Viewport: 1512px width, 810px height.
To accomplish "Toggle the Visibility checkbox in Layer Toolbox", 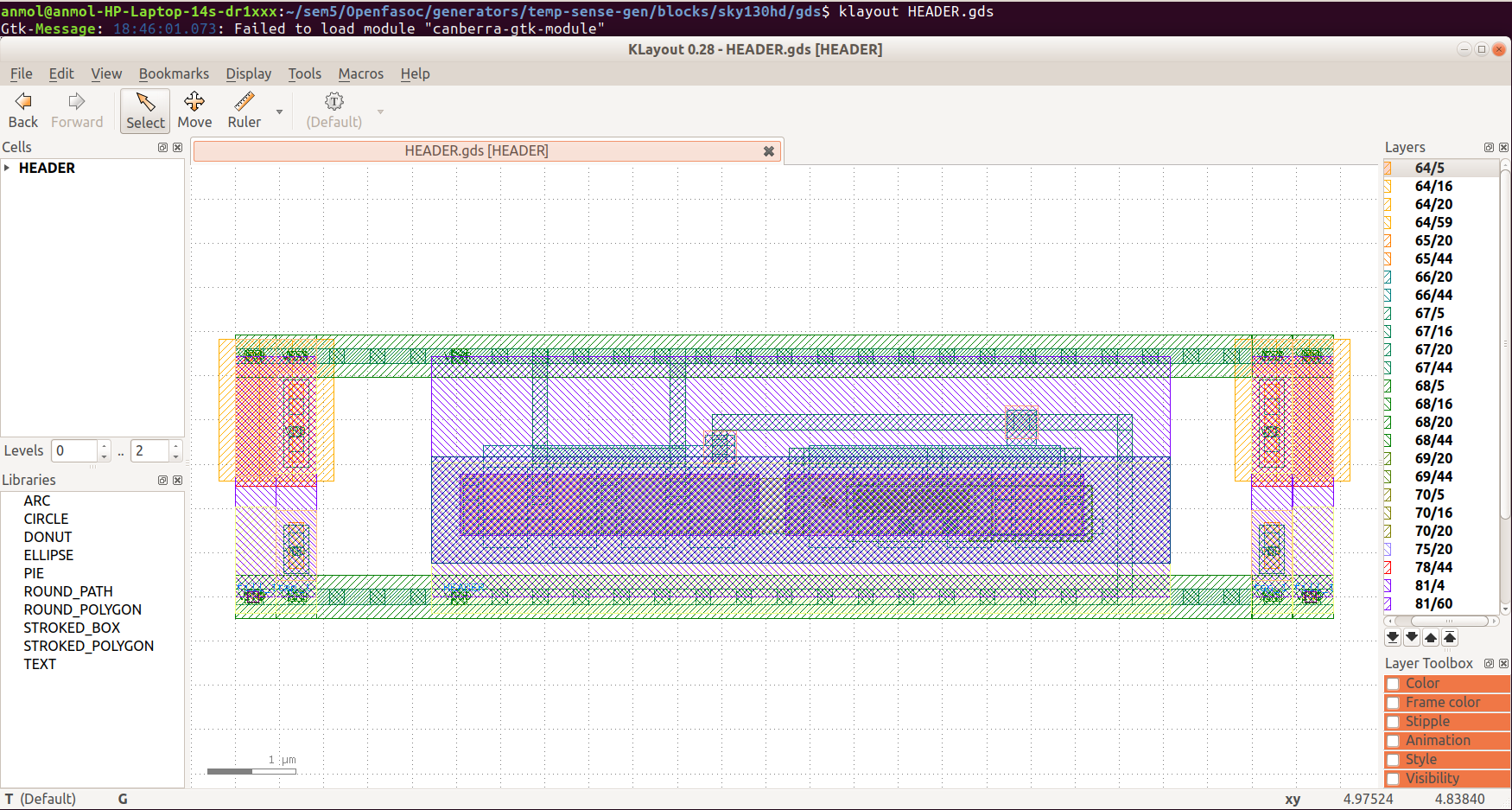I will (x=1394, y=778).
